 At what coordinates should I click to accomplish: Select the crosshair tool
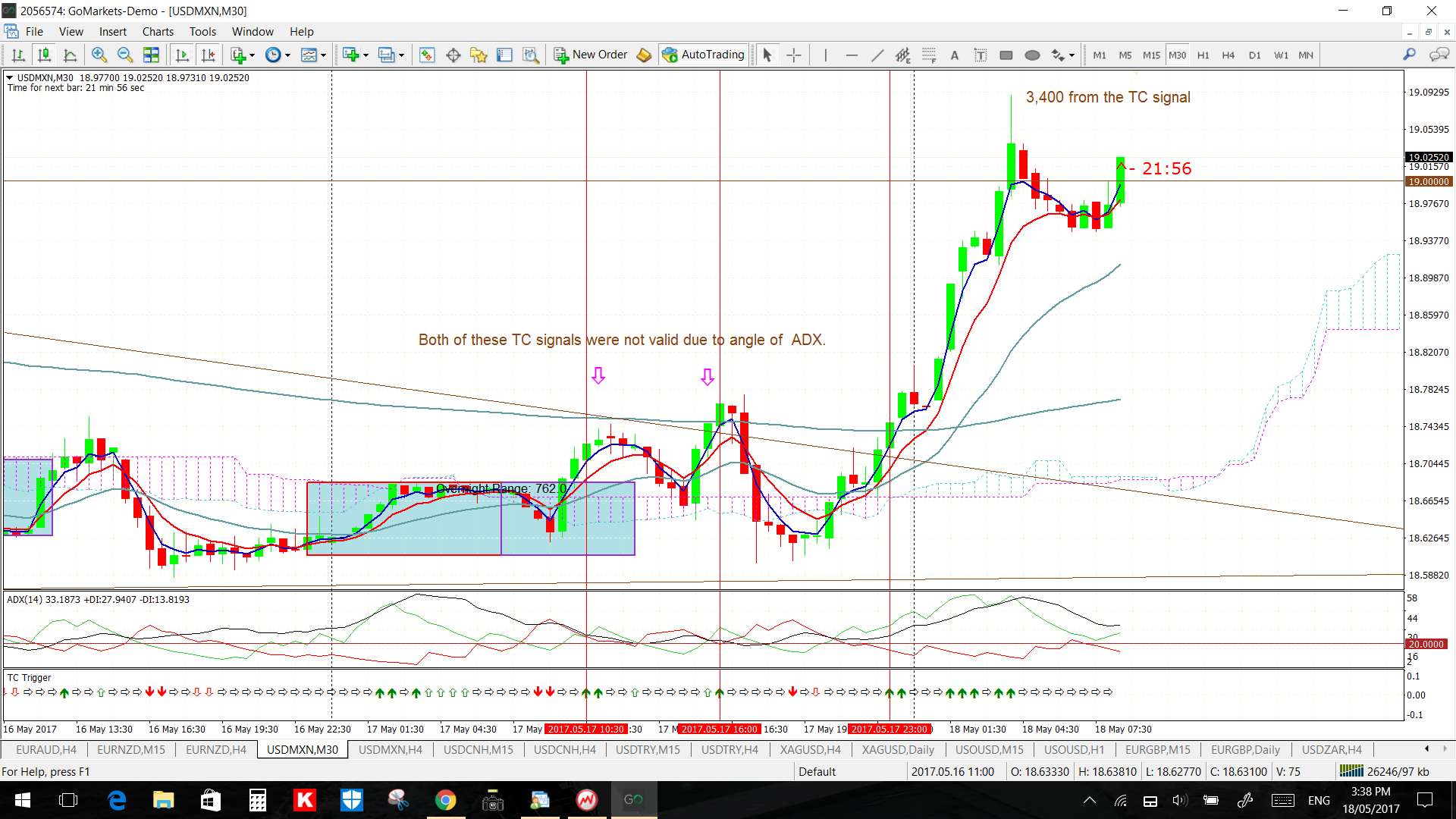[x=793, y=55]
